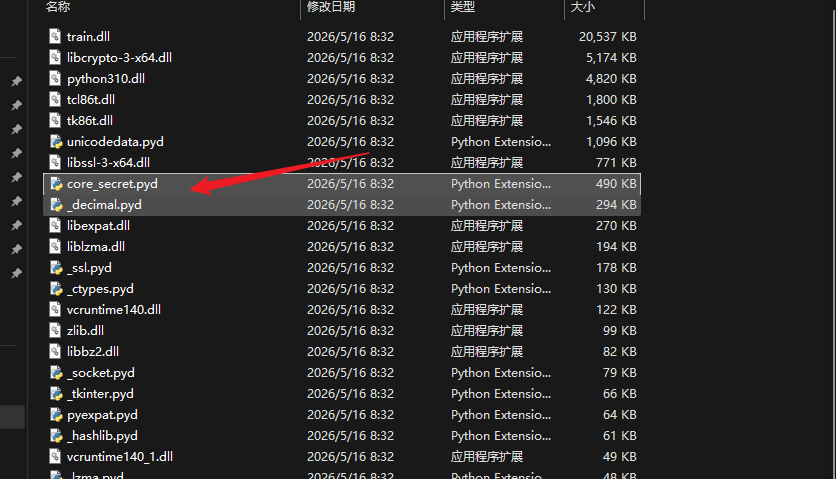Select file name libssl-3-x64.dll
Viewport: 836px width, 479px height.
108,163
